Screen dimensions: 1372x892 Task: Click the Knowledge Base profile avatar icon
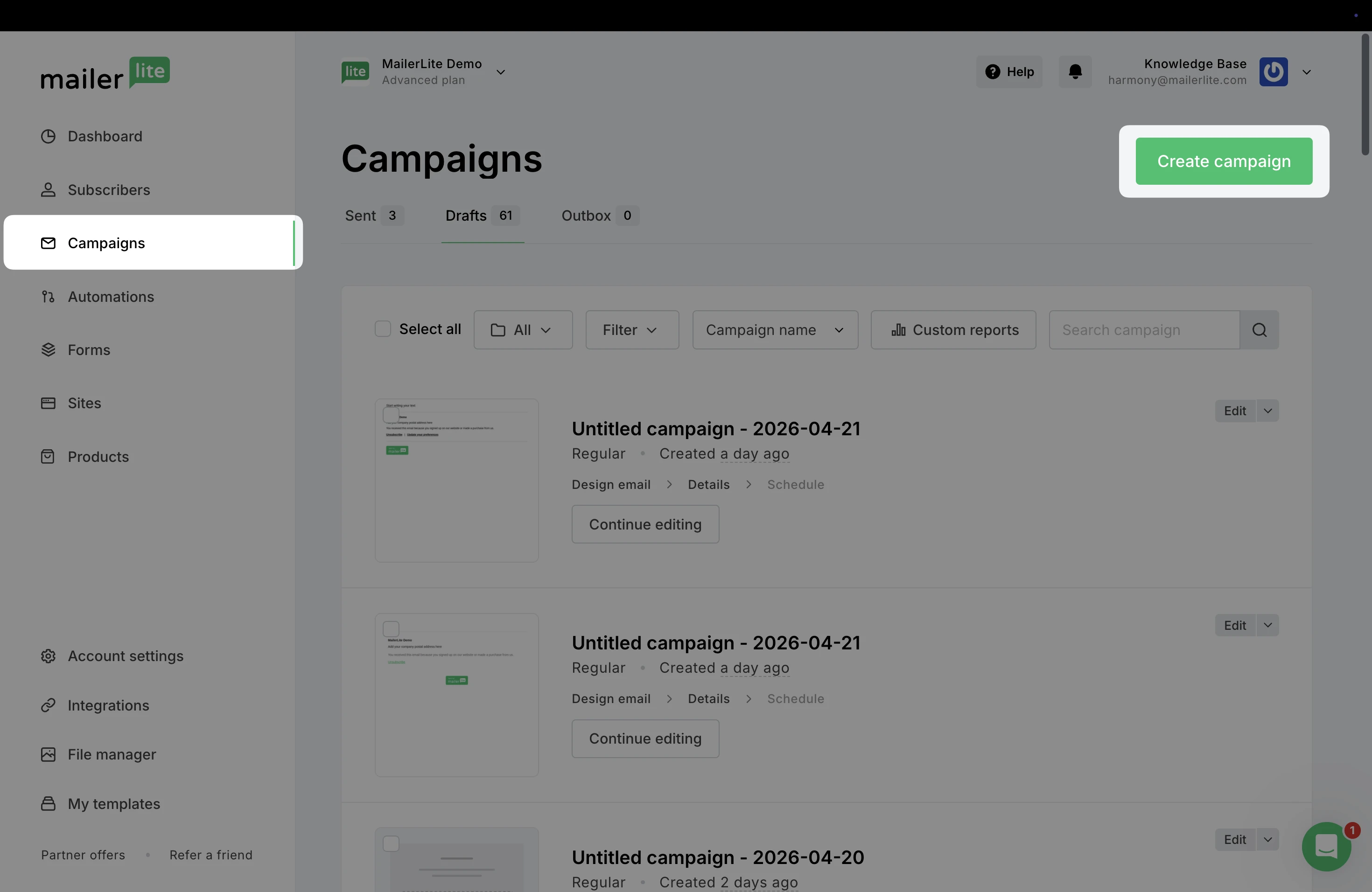[x=1273, y=71]
